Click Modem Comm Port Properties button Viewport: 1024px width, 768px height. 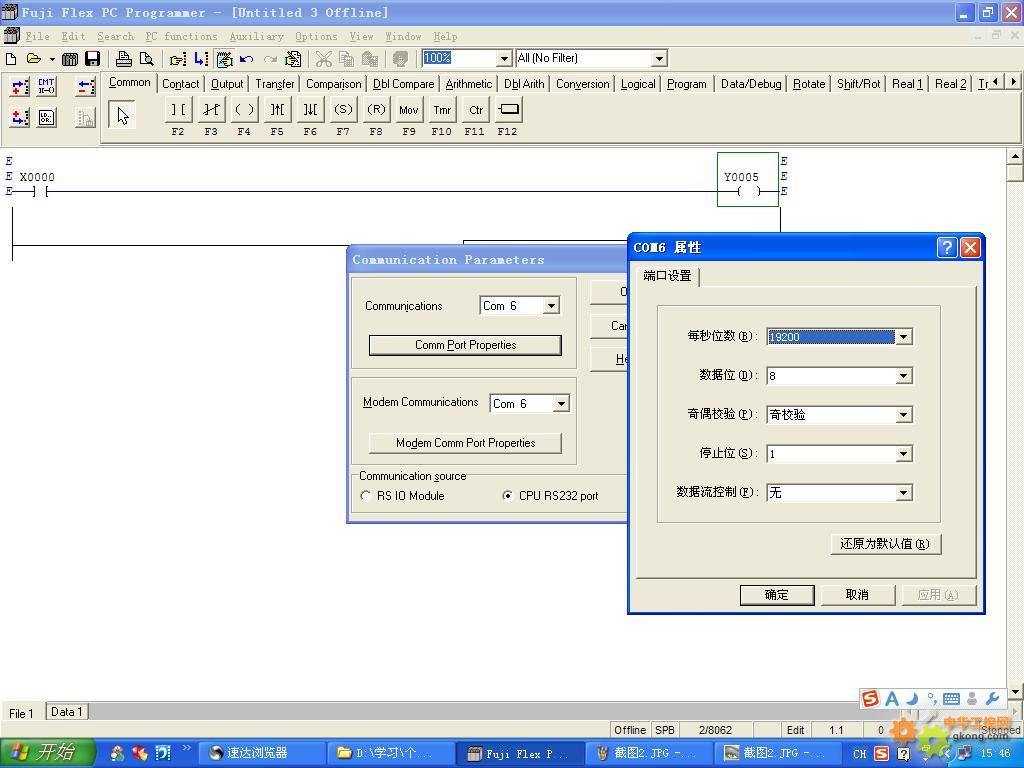(465, 443)
